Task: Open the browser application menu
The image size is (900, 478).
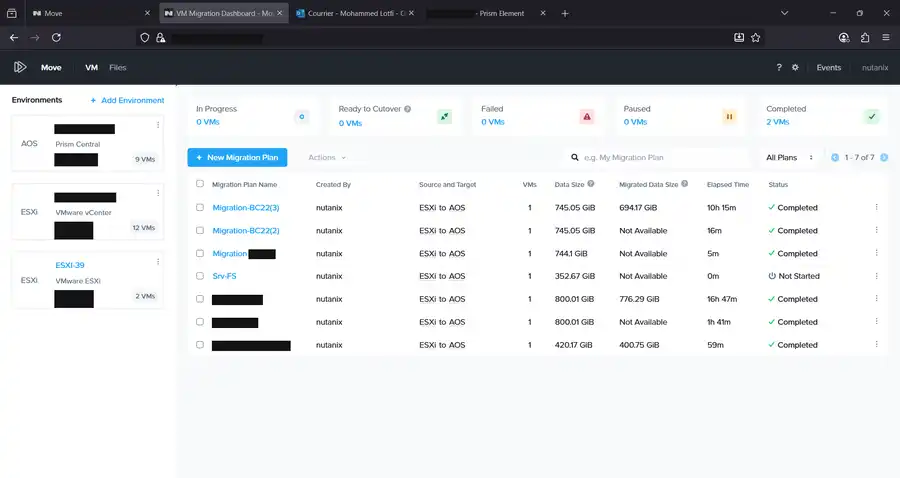Action: tap(886, 37)
